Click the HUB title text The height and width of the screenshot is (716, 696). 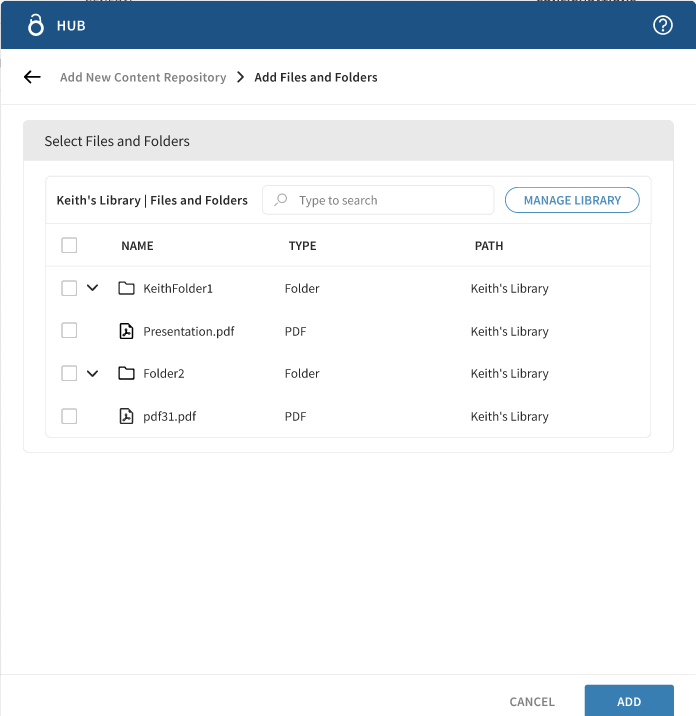(x=71, y=26)
